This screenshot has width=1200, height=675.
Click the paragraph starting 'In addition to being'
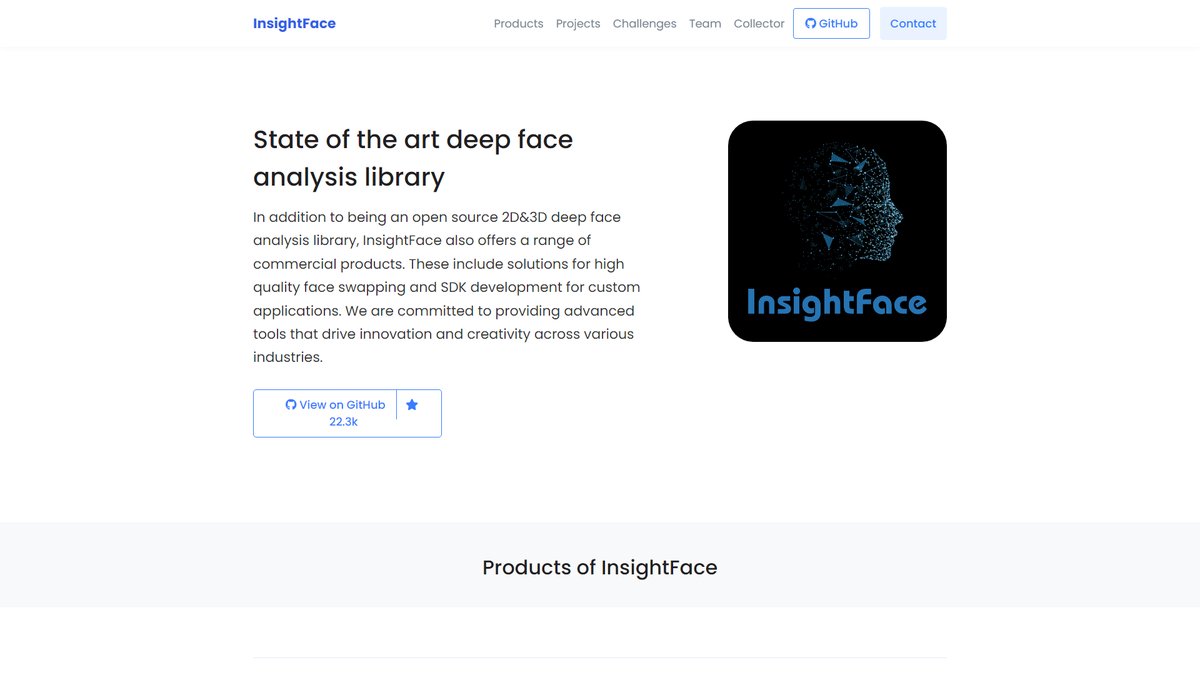click(x=447, y=287)
